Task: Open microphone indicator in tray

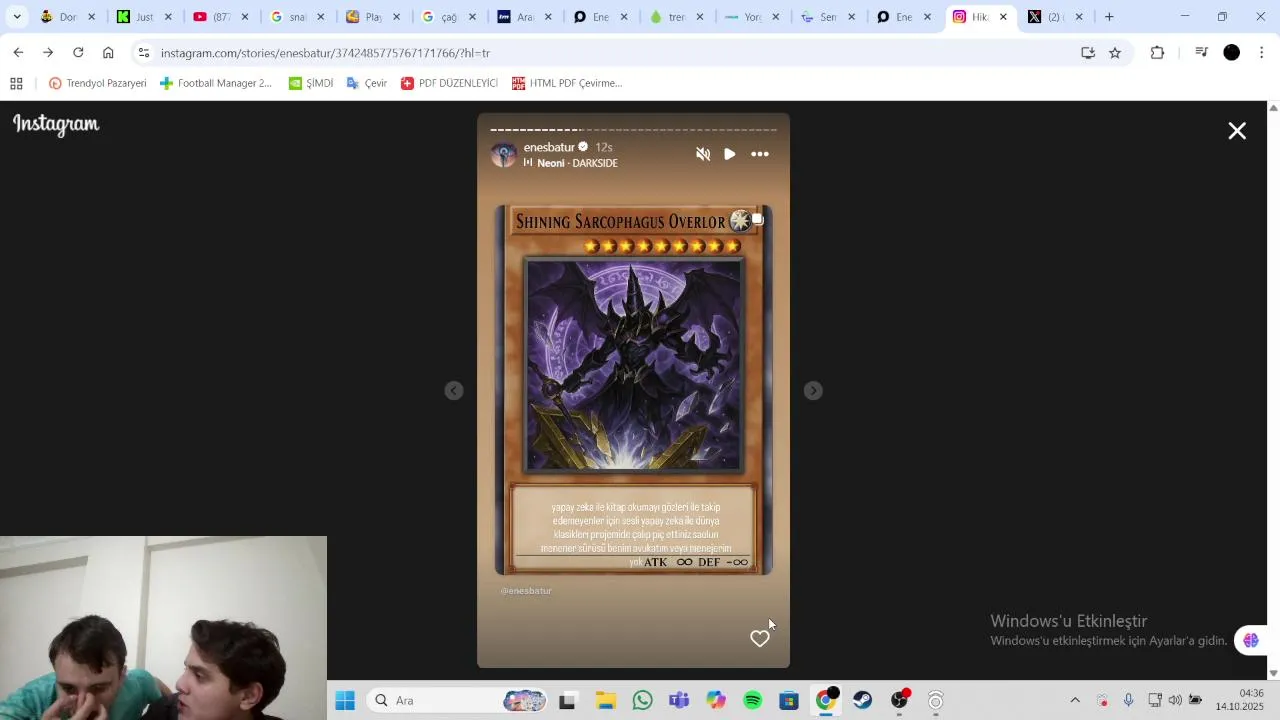Action: [x=1128, y=701]
